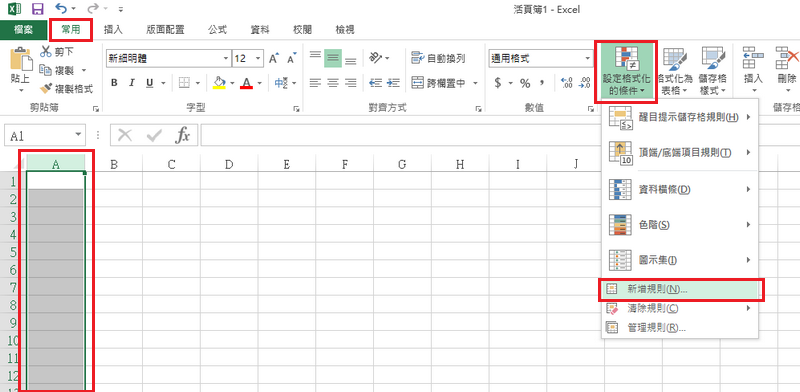The image size is (800, 392).
Task: Select the Format Painter brush icon
Action: point(46,89)
